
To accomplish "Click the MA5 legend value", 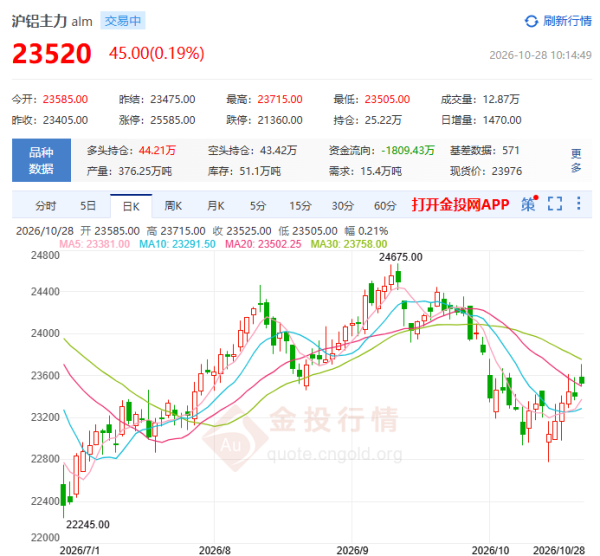I will (x=95, y=244).
